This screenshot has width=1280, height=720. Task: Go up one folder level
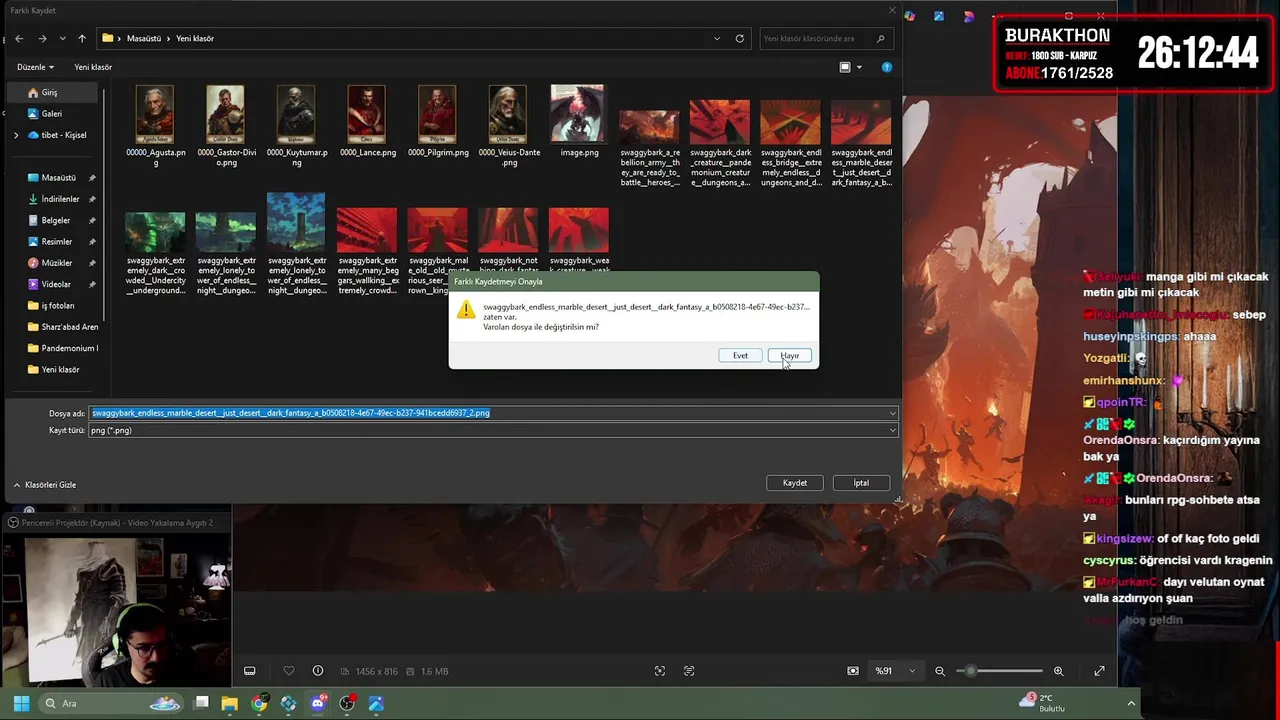82,38
